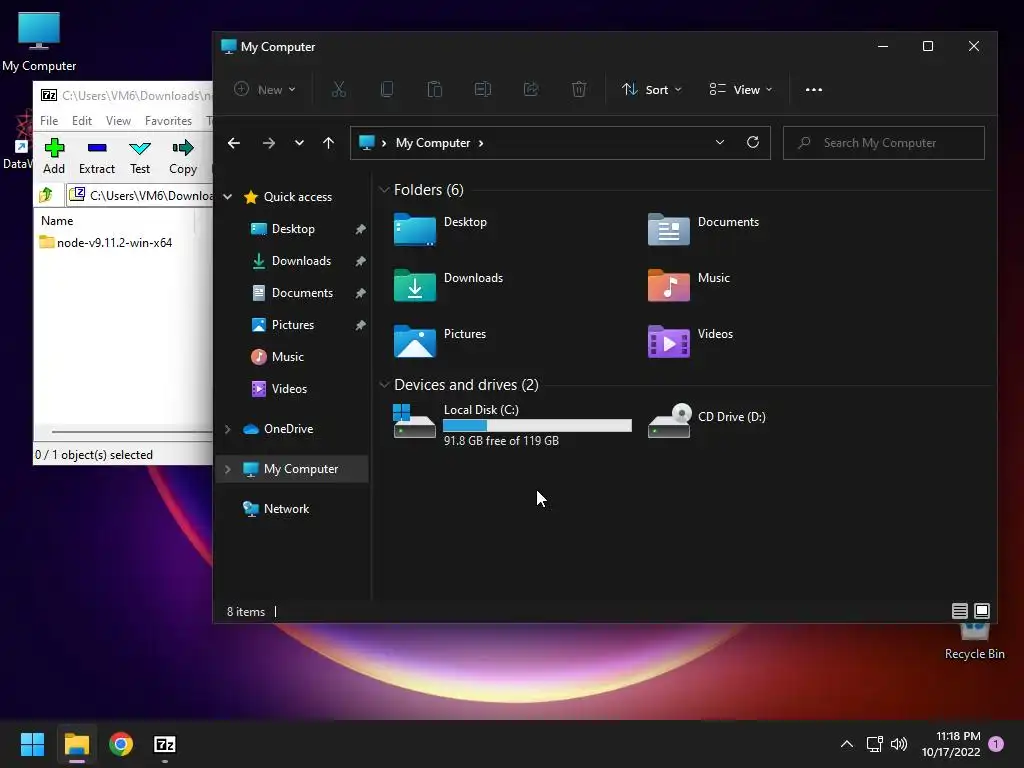
Task: Expand the My Computer tree node
Action: 227,469
